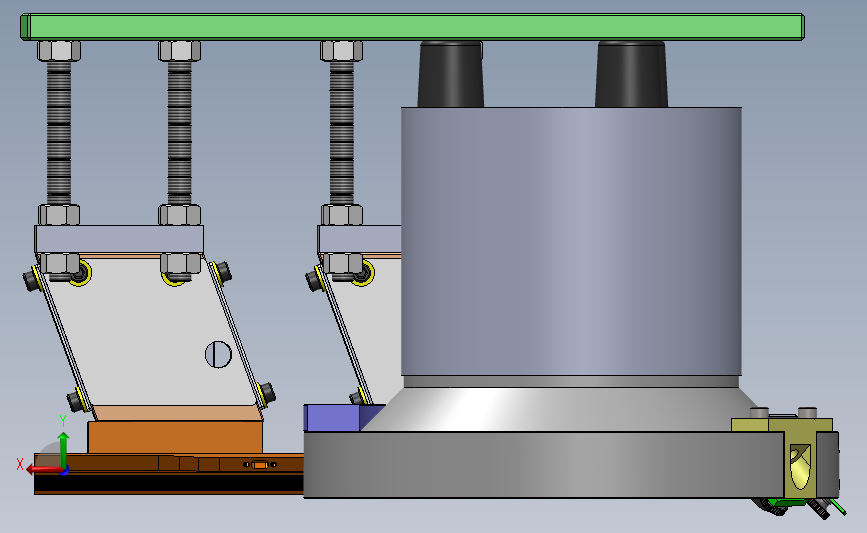Select the black strip below the brown rail
This screenshot has height=533, width=867.
tap(169, 483)
